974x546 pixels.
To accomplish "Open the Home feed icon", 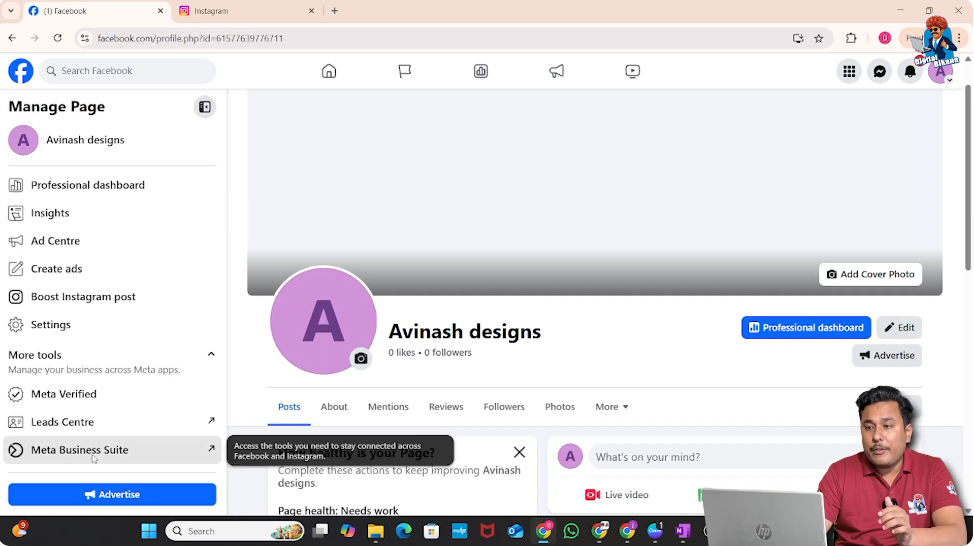I will [x=329, y=71].
